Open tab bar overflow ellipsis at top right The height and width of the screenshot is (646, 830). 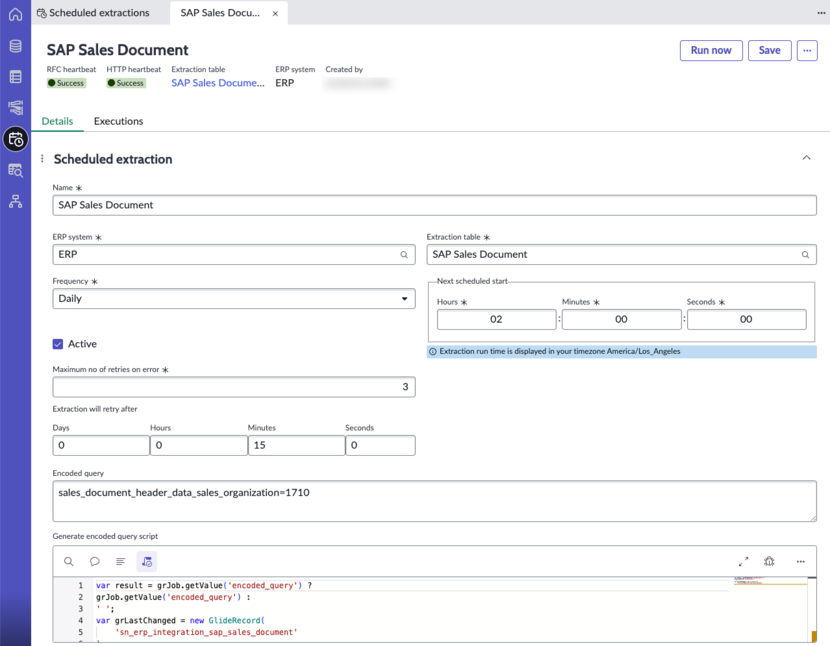820,13
